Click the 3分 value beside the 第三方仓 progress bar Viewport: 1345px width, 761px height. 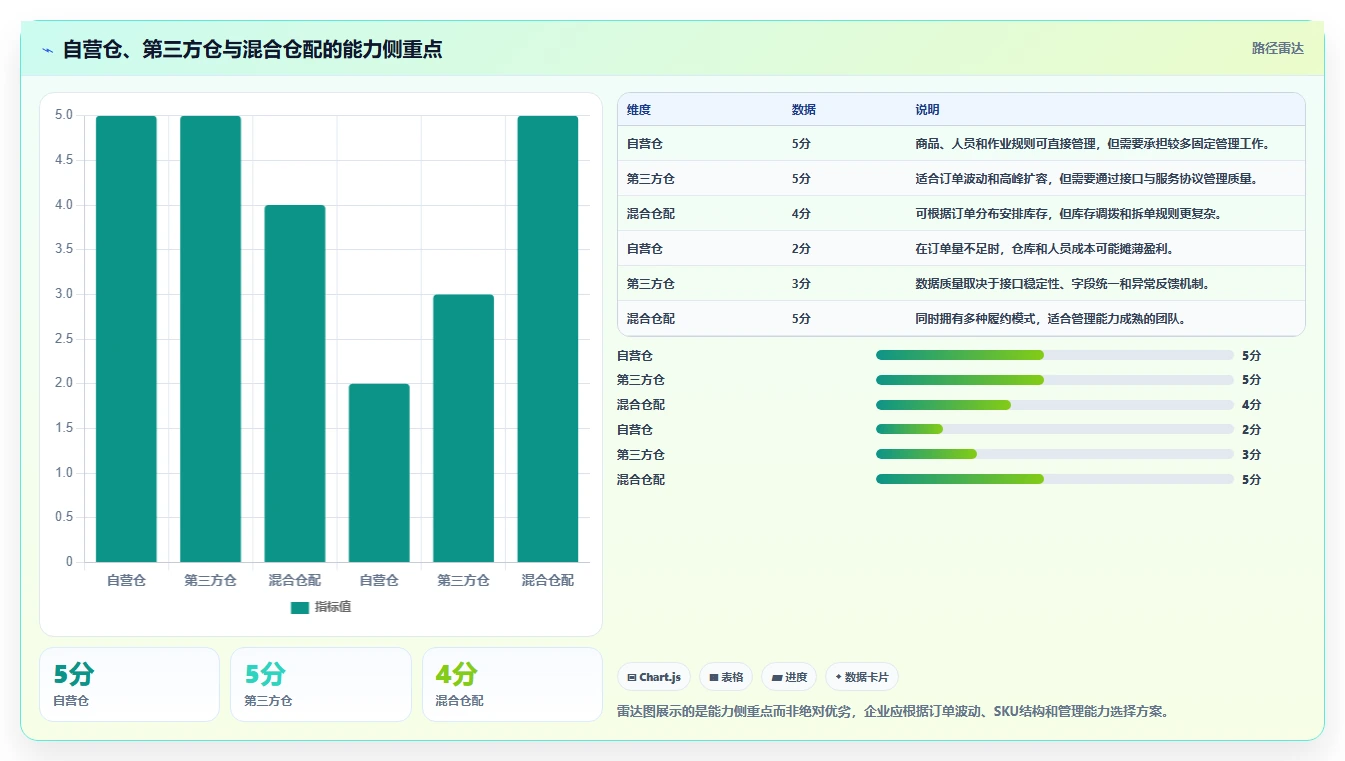[x=1251, y=455]
